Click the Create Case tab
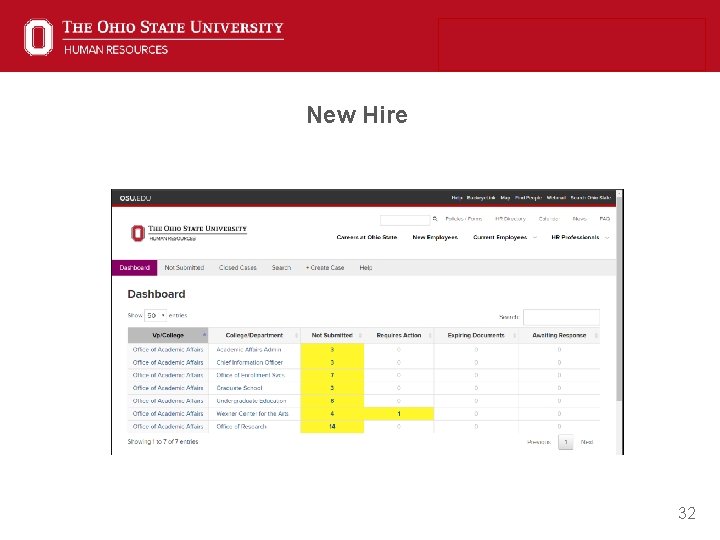Screen dimensions: 720x540 (x=325, y=268)
